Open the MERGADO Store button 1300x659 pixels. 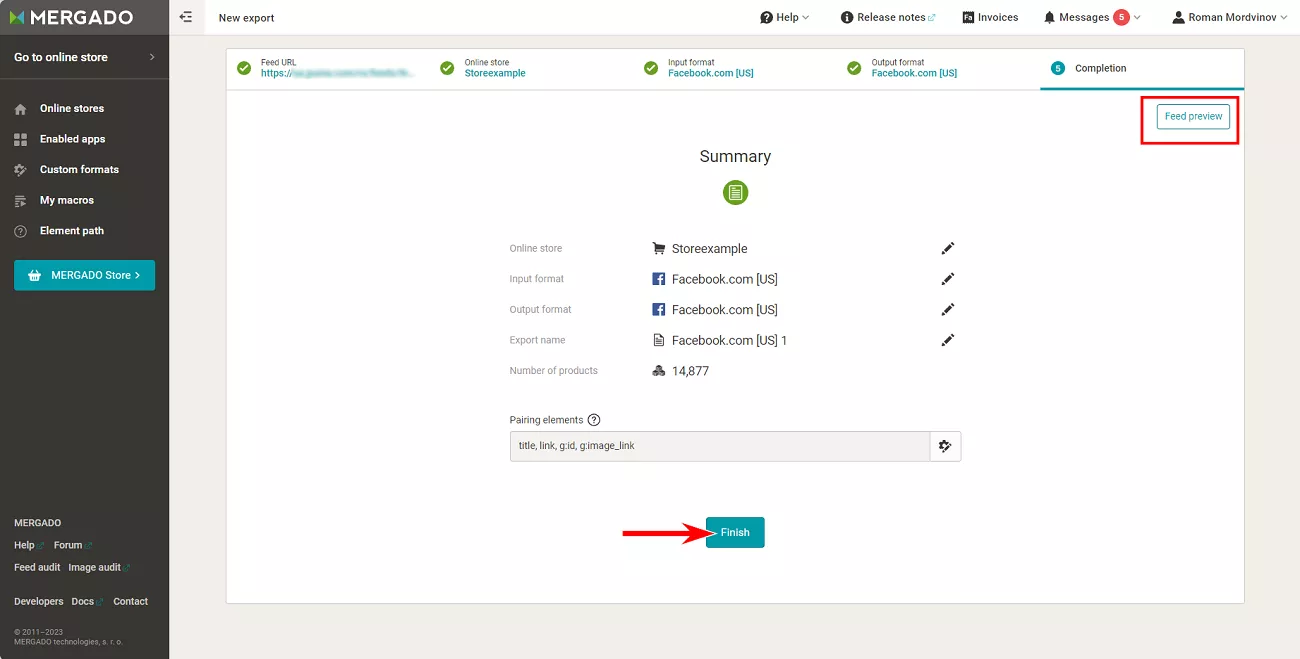tap(84, 275)
